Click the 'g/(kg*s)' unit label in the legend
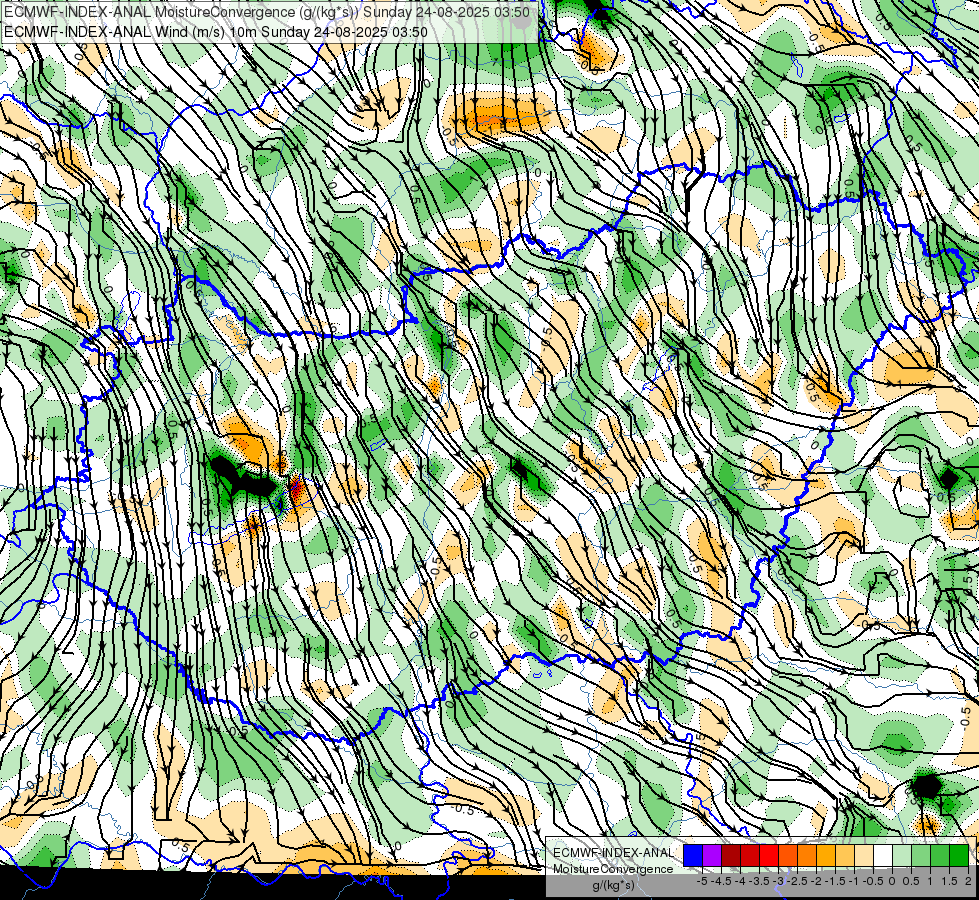Viewport: 979px width, 900px height. 613,885
